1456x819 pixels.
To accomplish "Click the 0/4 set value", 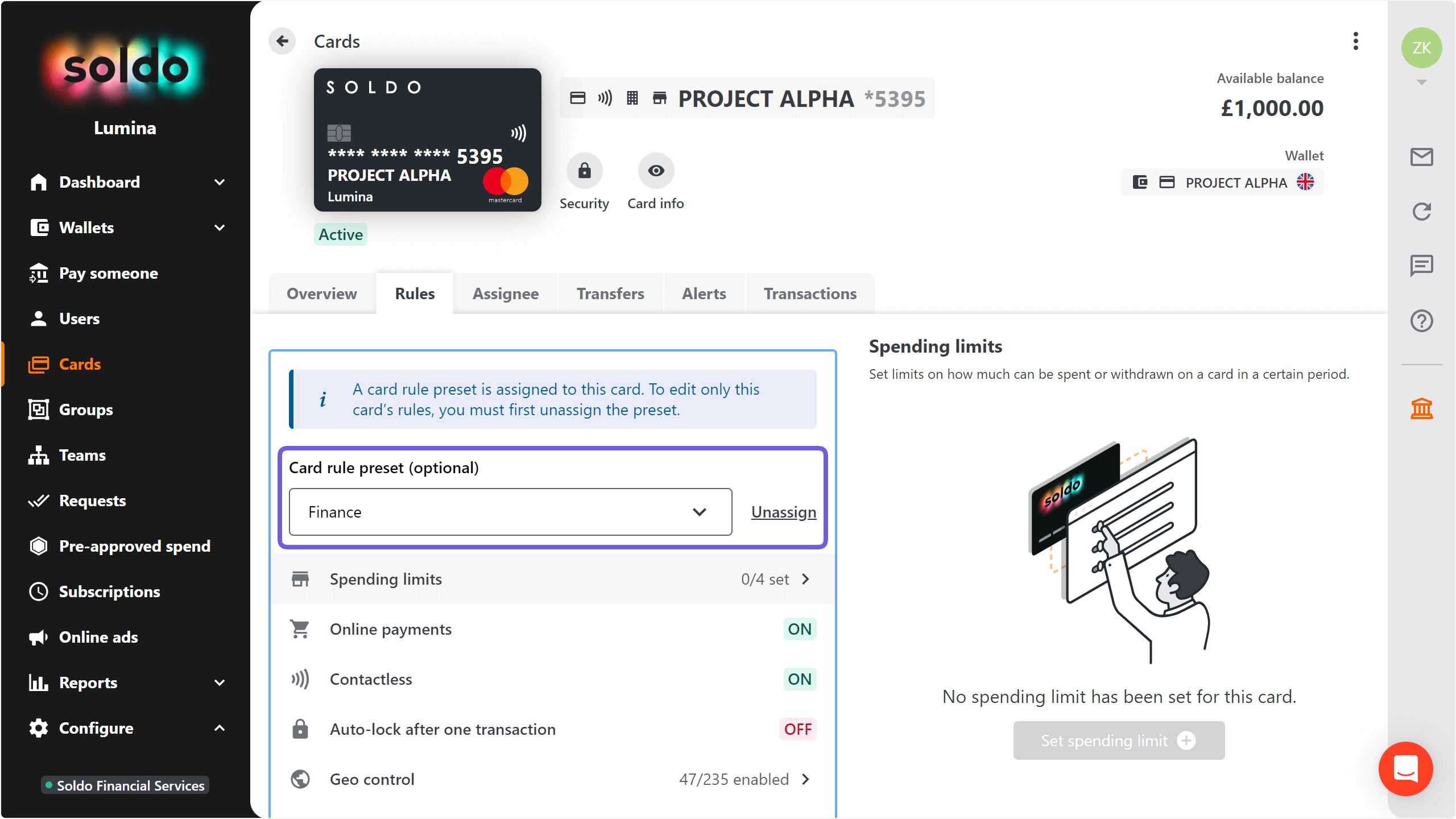I will [x=765, y=579].
